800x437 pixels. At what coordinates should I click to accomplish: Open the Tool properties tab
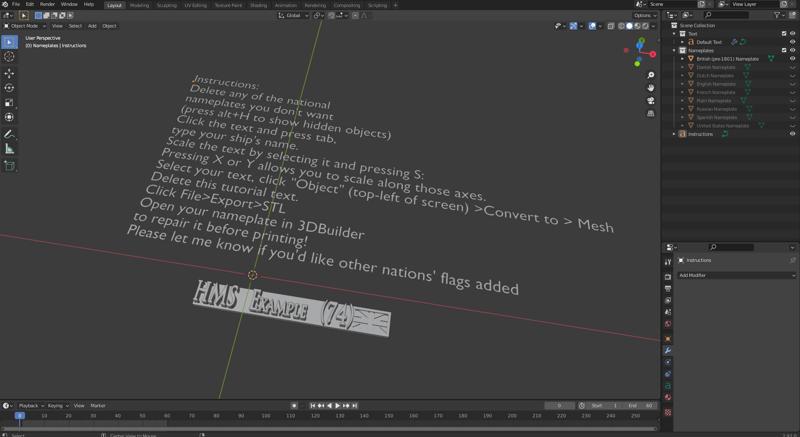click(x=668, y=262)
